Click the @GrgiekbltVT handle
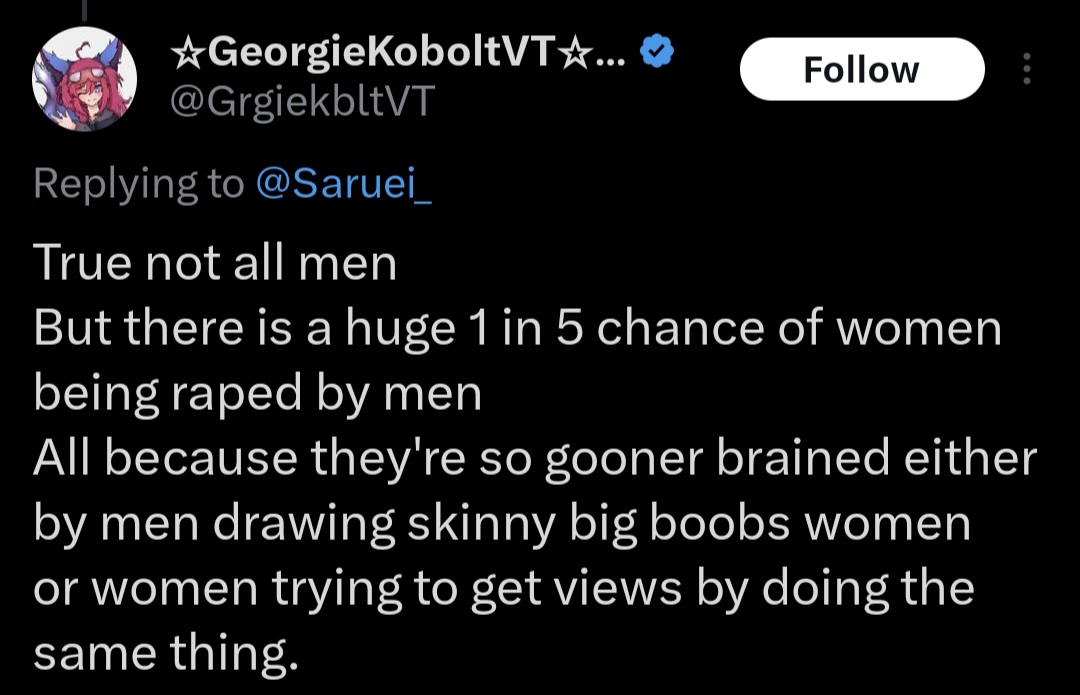Viewport: 1080px width, 695px height. click(304, 100)
